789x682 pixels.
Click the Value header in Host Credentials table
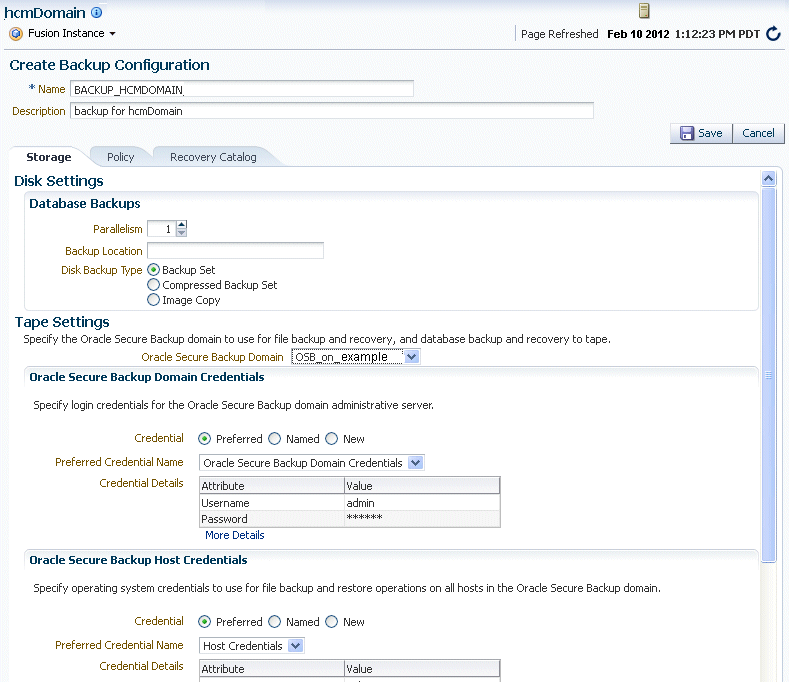click(x=422, y=668)
